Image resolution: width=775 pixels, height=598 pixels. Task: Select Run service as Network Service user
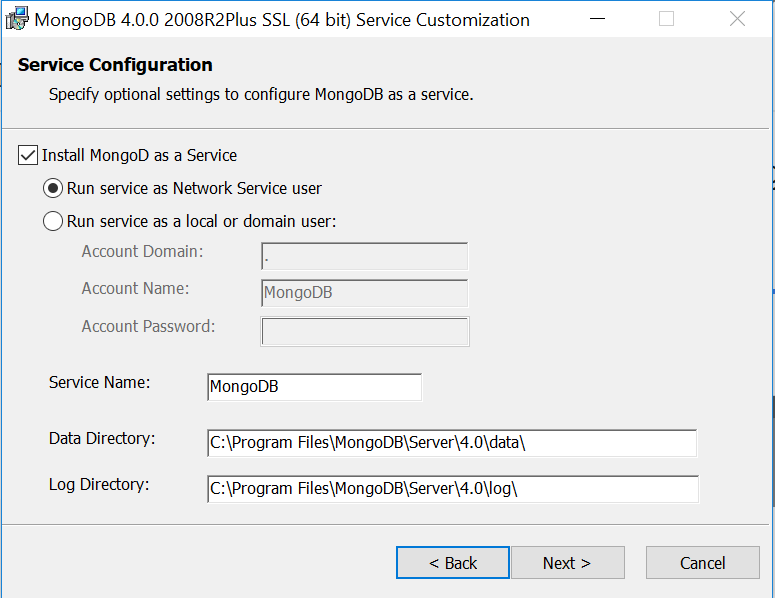point(54,188)
